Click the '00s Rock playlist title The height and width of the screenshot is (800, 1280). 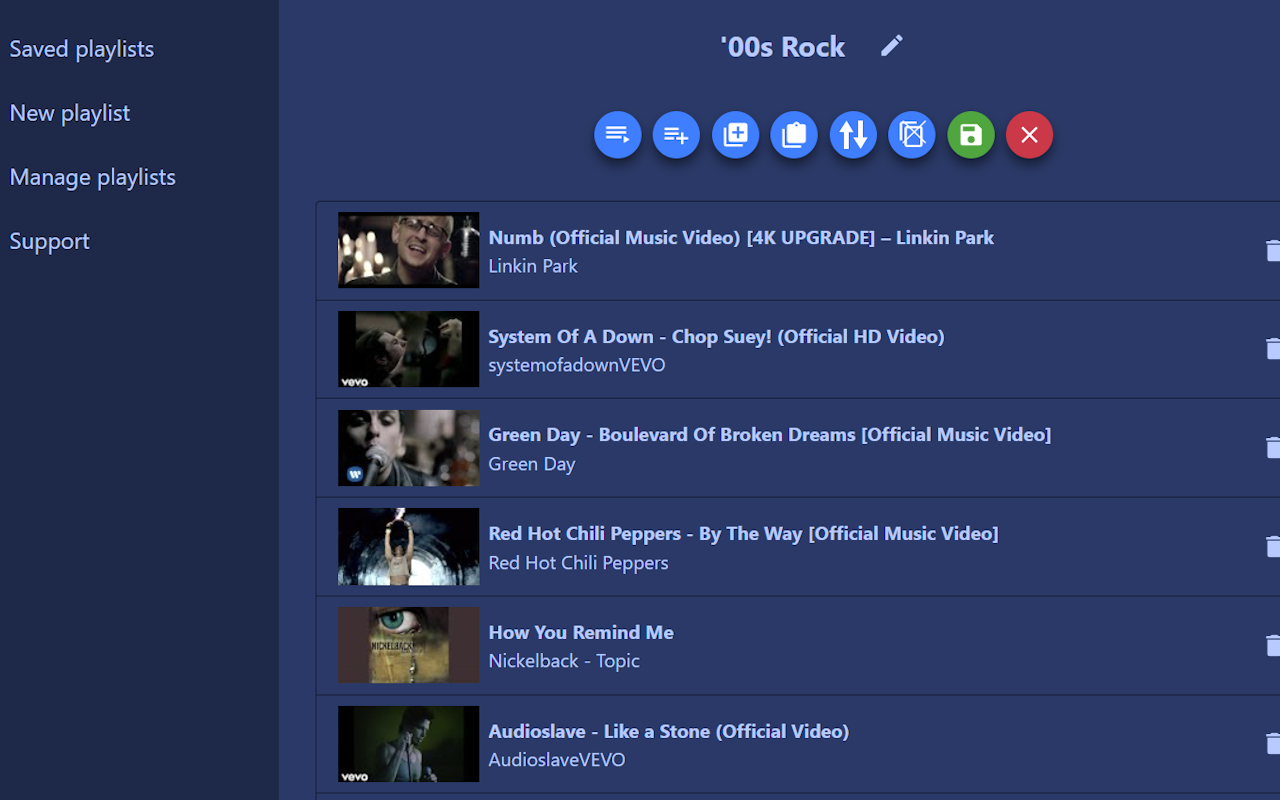pyautogui.click(x=783, y=47)
